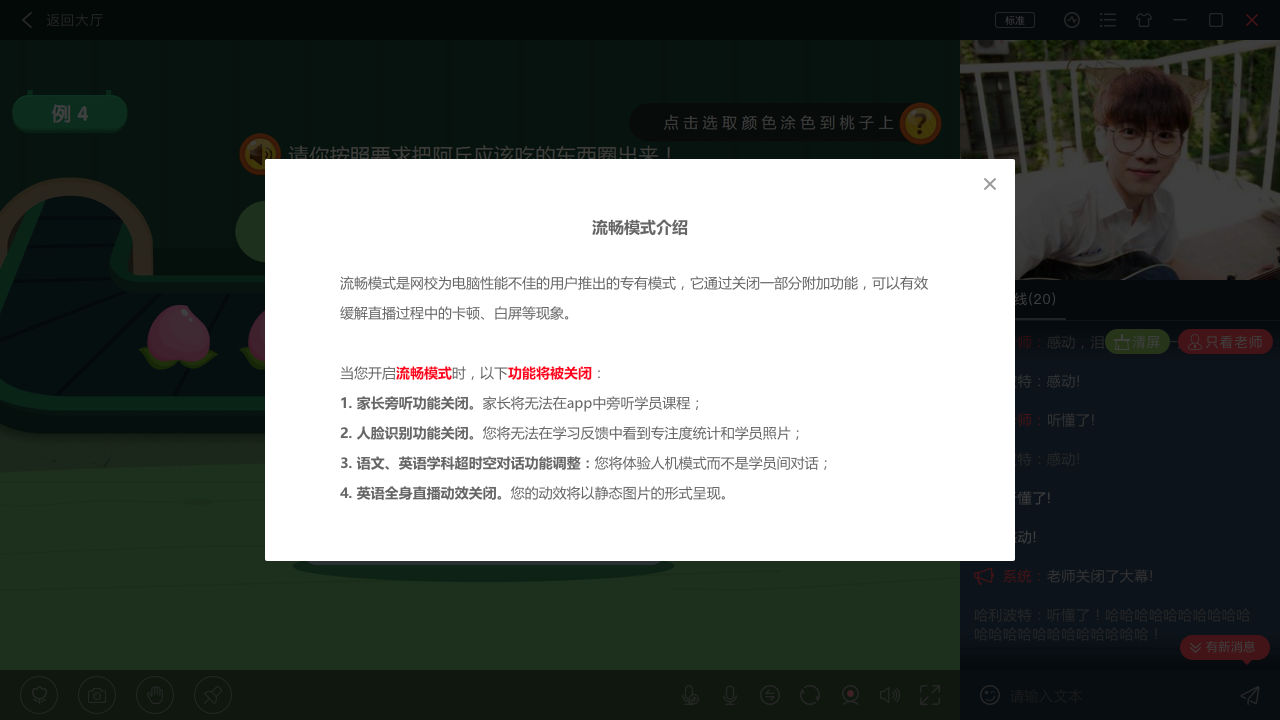The width and height of the screenshot is (1280, 720).
Task: Send a like with the heart icon
Action: tap(39, 695)
